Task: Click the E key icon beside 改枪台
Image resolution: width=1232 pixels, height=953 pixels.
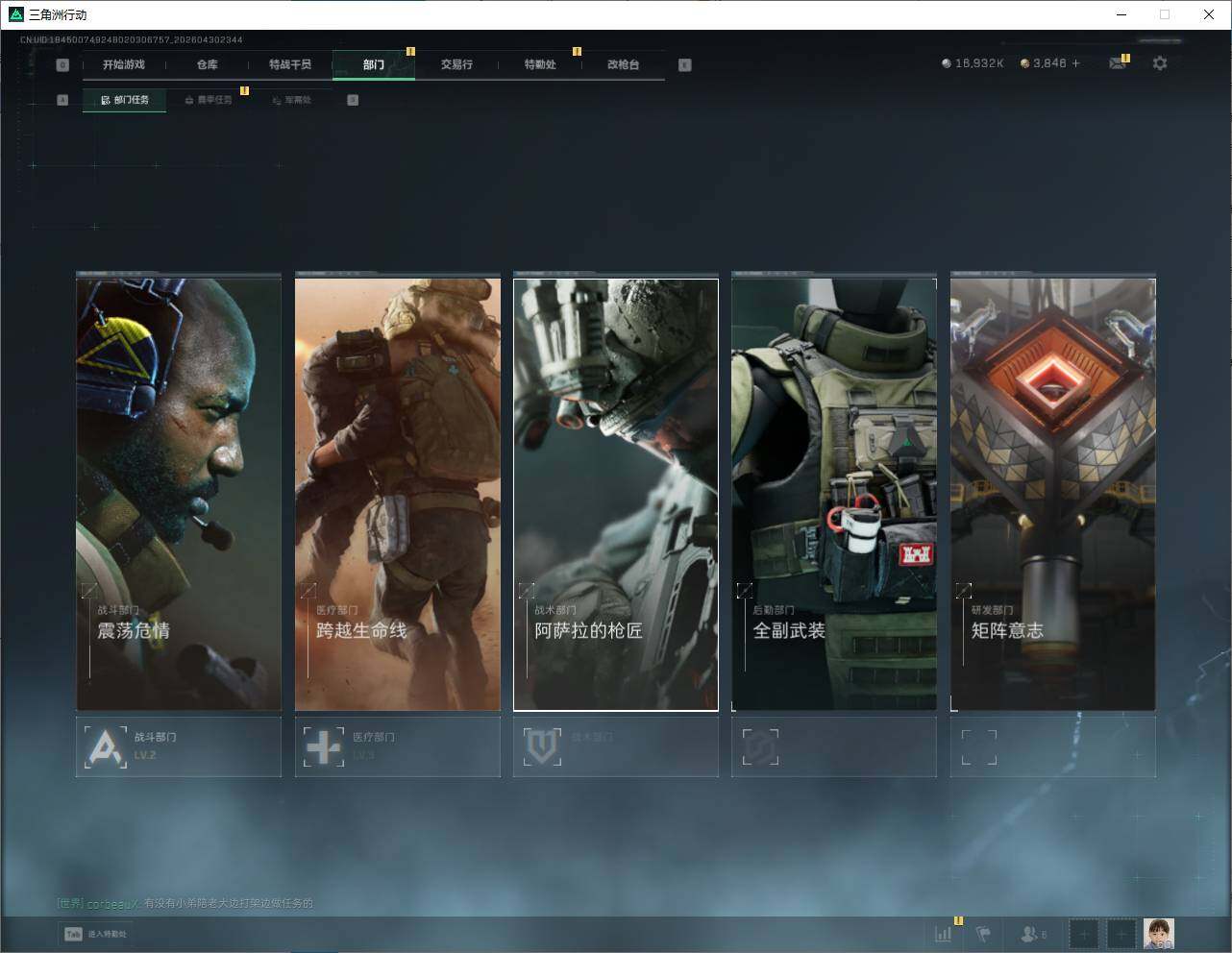Action: (x=684, y=65)
